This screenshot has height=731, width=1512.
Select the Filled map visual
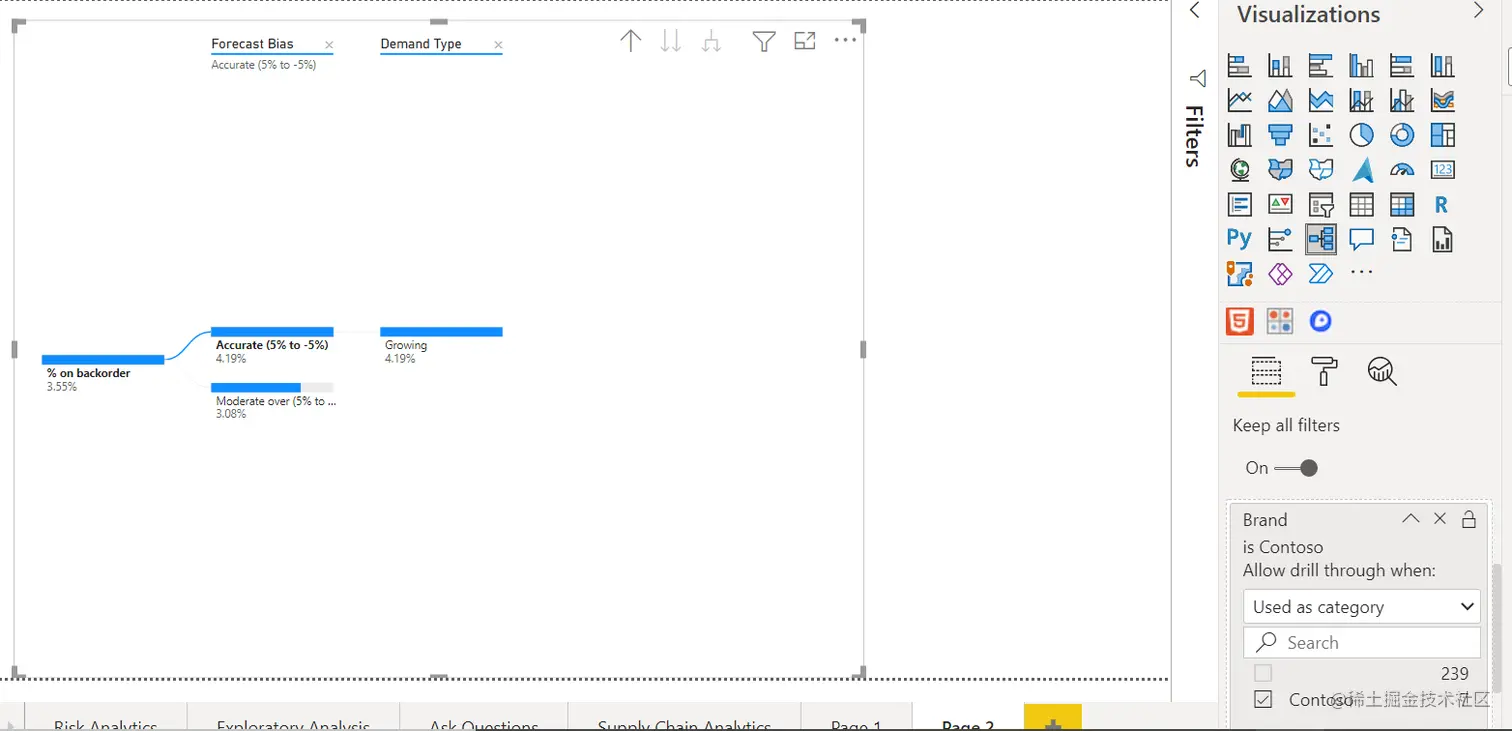click(1280, 170)
